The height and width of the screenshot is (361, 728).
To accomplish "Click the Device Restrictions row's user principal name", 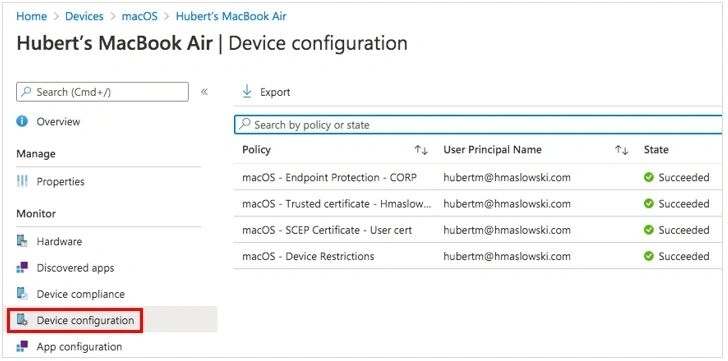I will point(507,256).
